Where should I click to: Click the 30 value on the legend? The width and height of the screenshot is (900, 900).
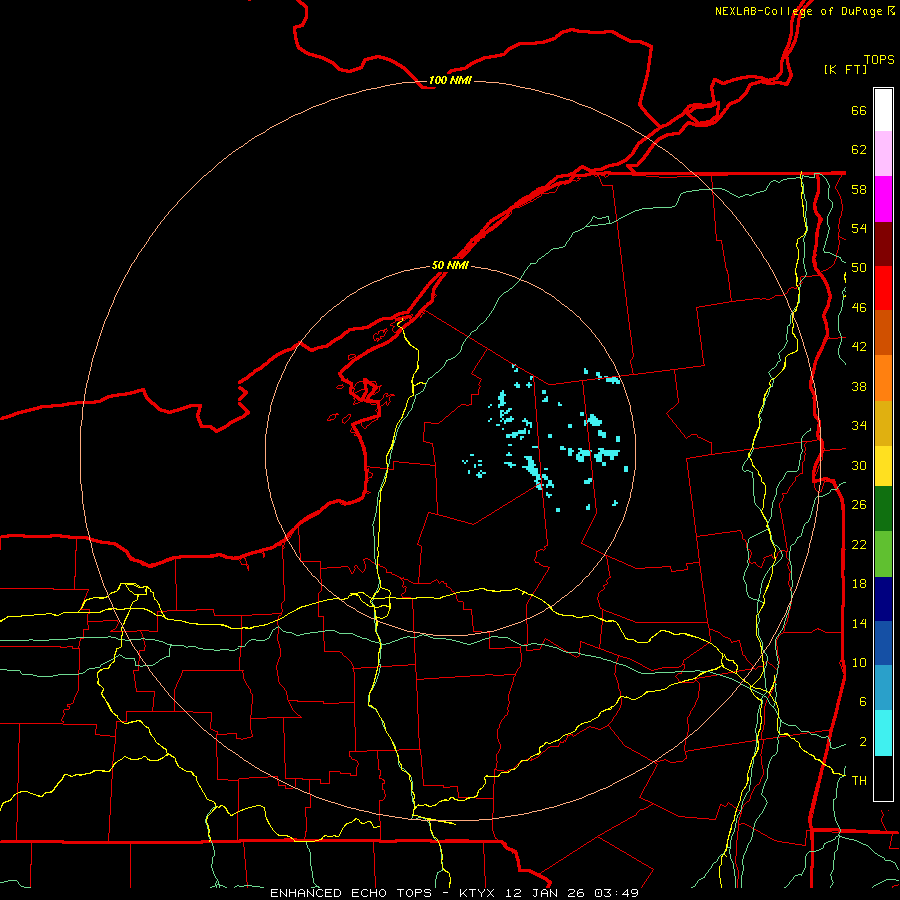(859, 465)
